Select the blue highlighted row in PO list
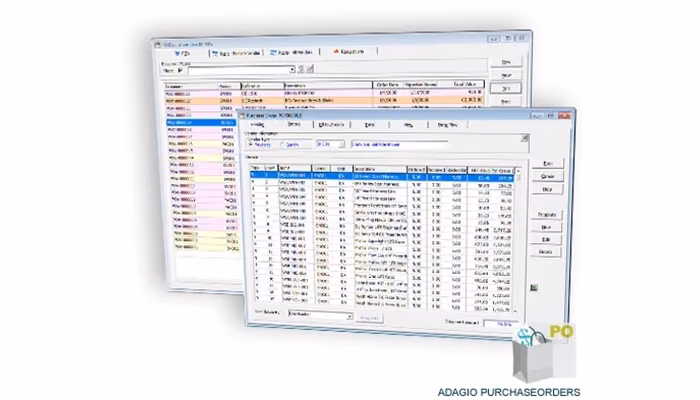700x400 pixels. point(200,122)
